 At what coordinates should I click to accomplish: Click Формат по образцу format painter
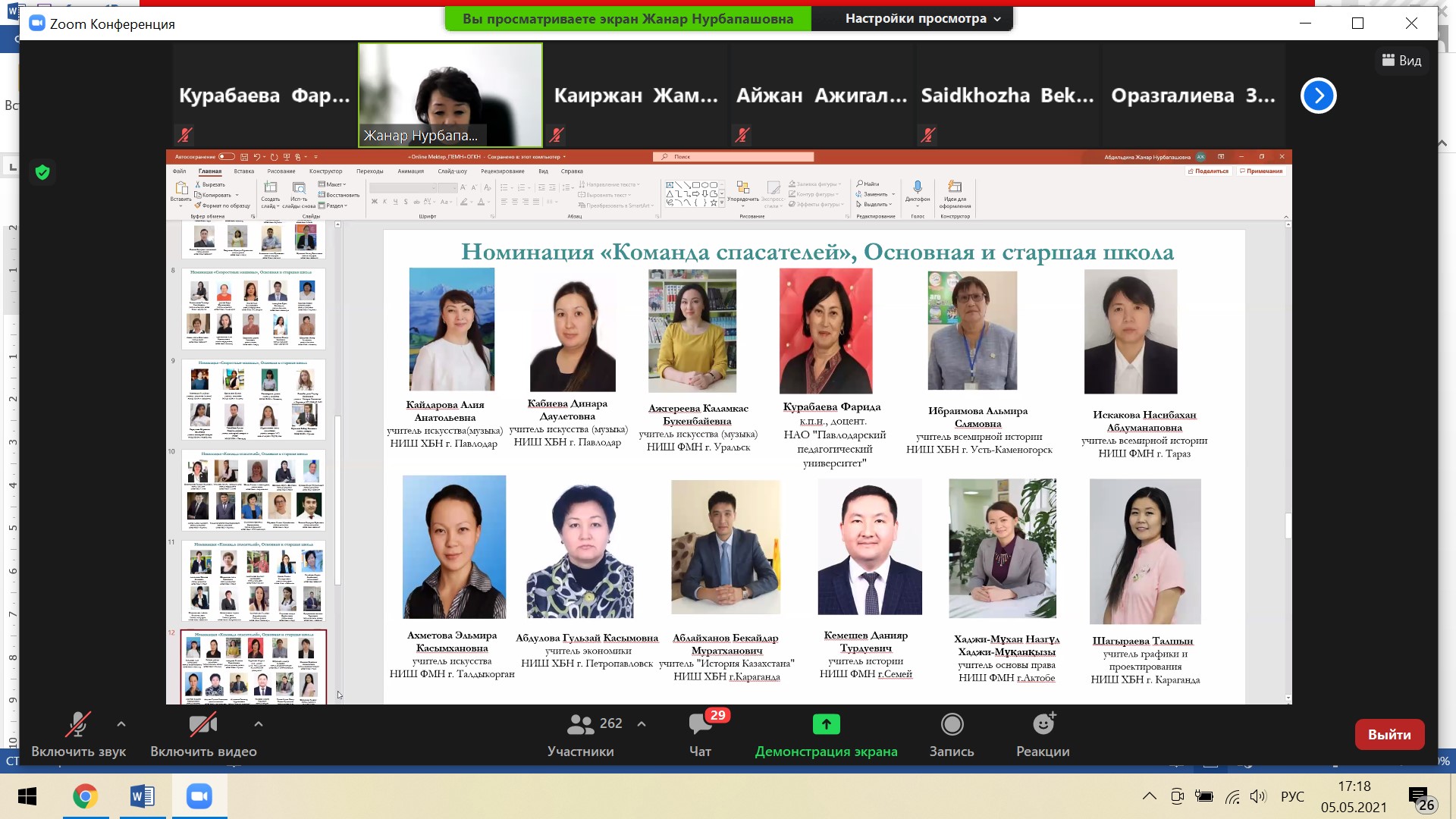point(222,206)
